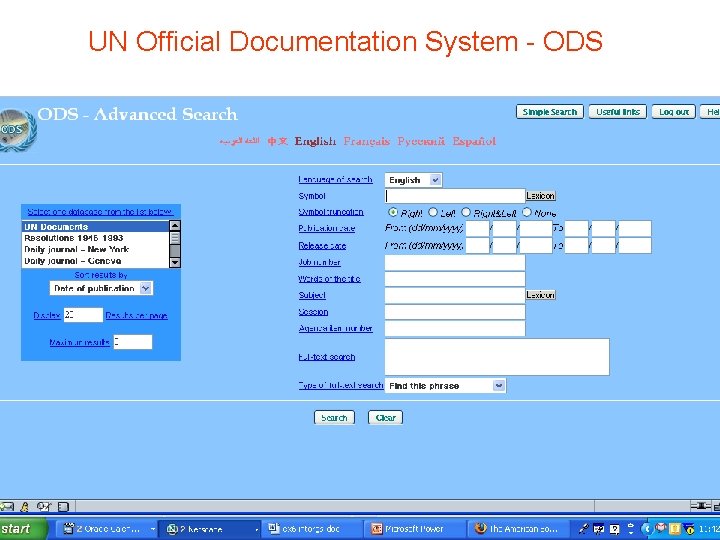Screen dimensions: 720x540
Task: Click the pen tray icon
Action: tap(584, 529)
